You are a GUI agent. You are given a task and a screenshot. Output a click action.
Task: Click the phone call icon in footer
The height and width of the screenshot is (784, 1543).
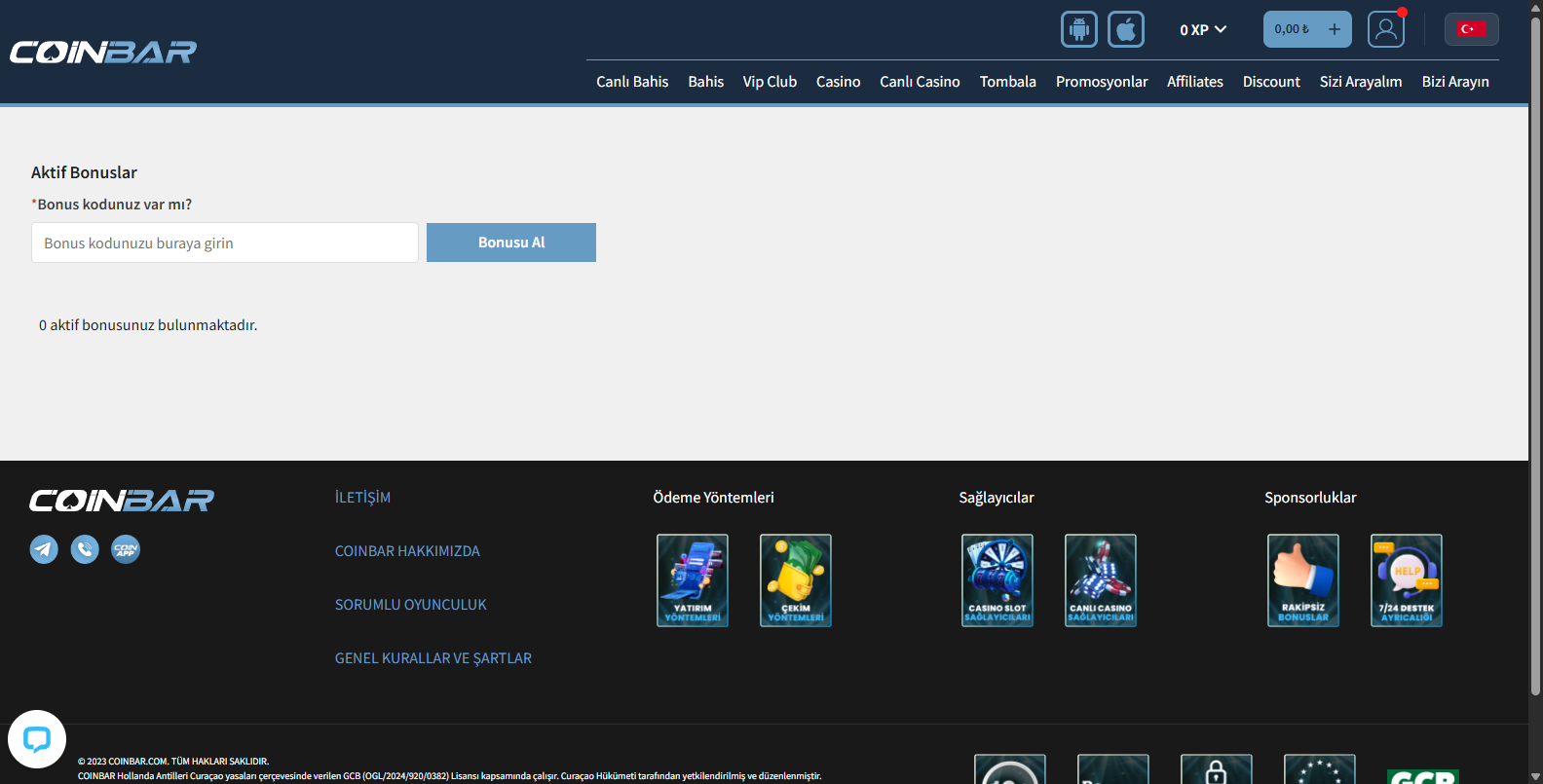pyautogui.click(x=85, y=549)
